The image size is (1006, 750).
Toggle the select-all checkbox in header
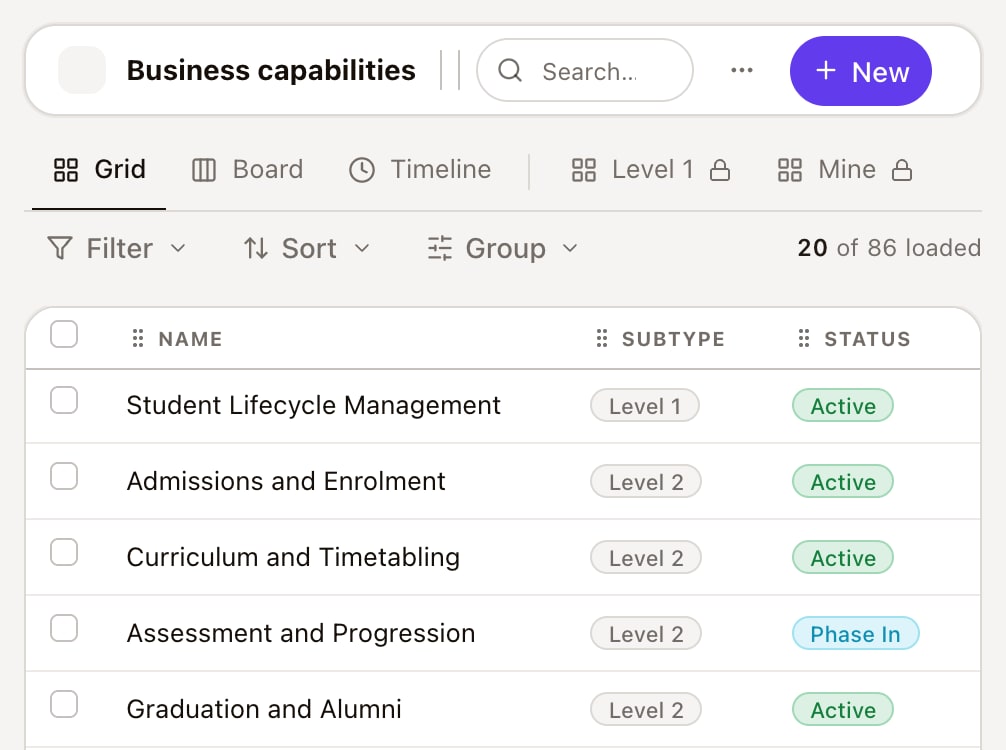64,334
